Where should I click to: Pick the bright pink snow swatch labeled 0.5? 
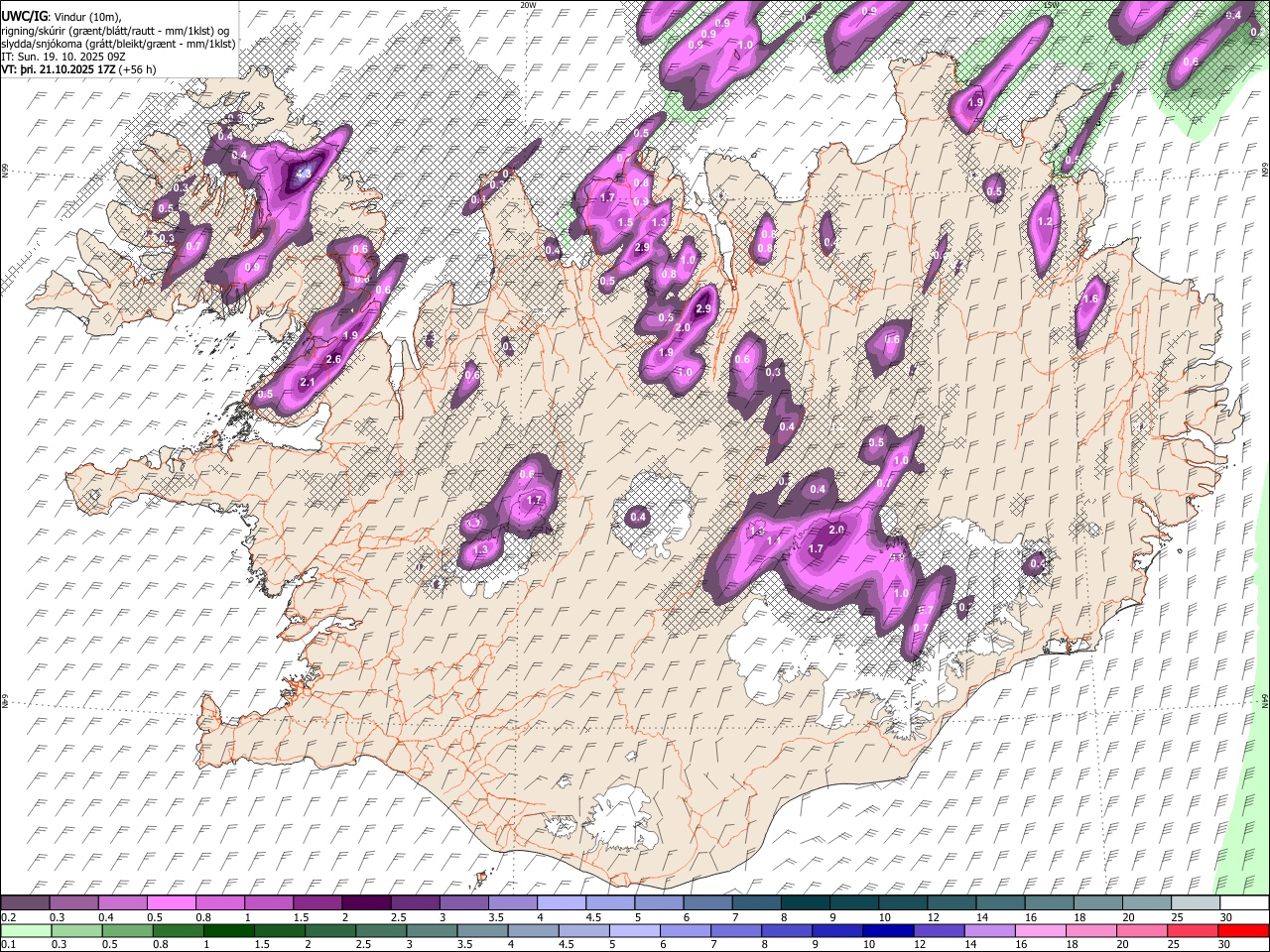pos(171,903)
